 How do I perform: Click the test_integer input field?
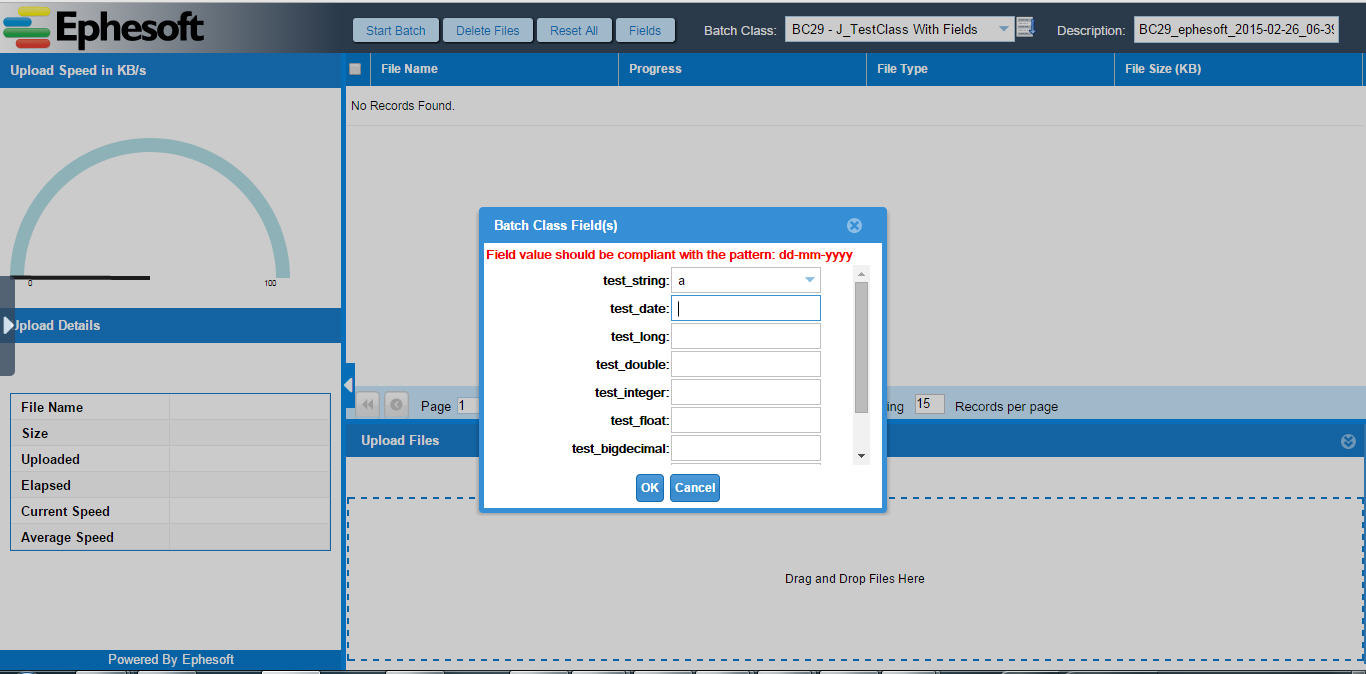pyautogui.click(x=746, y=392)
